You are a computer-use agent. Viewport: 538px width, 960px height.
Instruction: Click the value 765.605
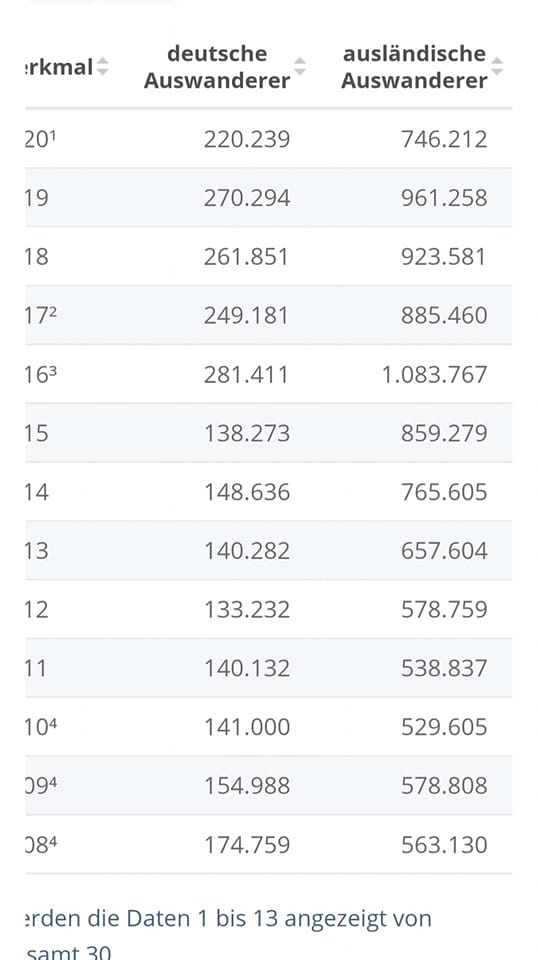[444, 492]
